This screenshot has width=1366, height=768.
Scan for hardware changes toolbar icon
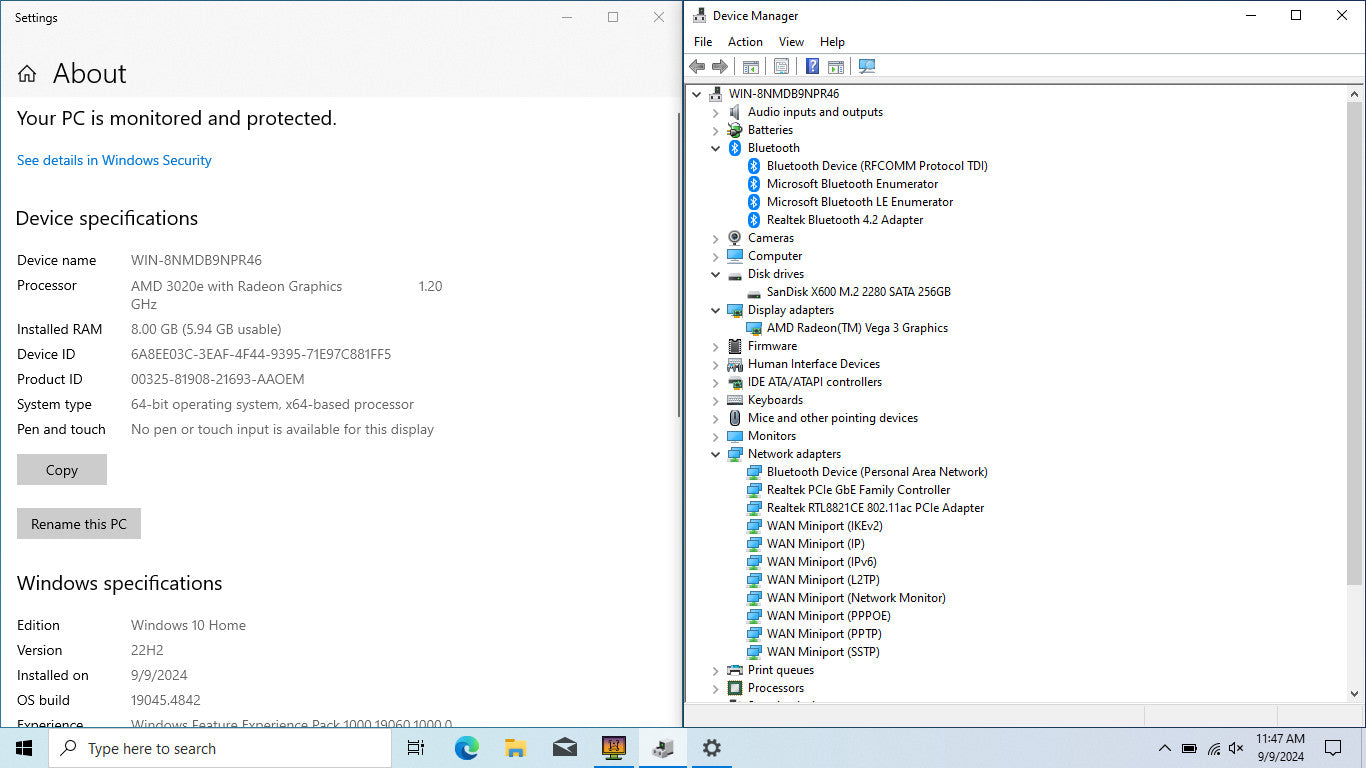867,66
